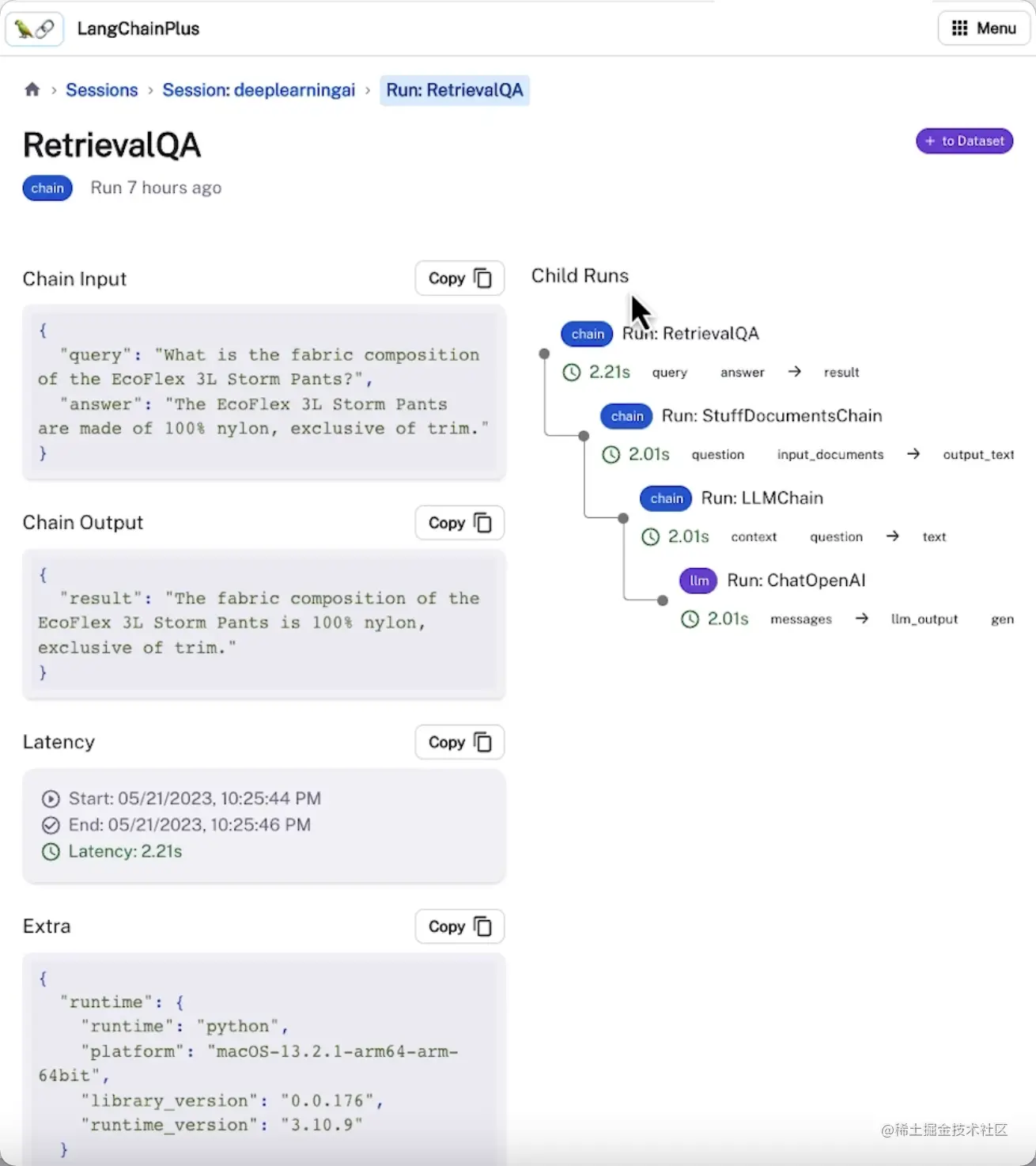Open Run: ChatOpenAI child run
This screenshot has width=1036, height=1166.
click(796, 581)
